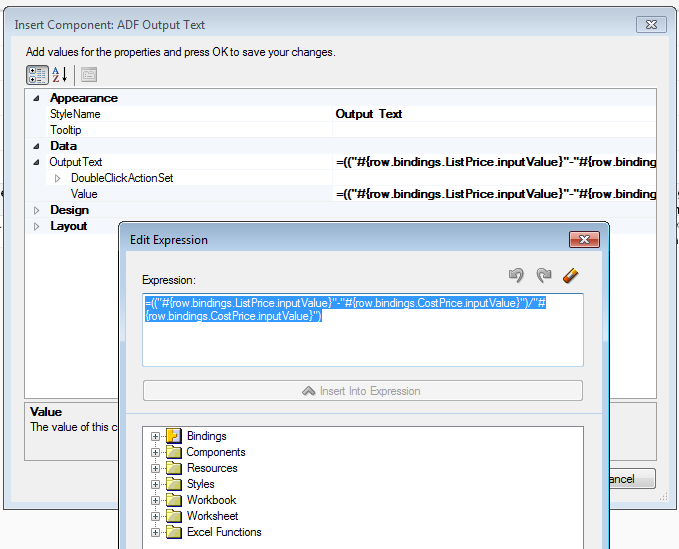Expand the Bindings tree node
Image resolution: width=679 pixels, height=549 pixels.
click(155, 436)
